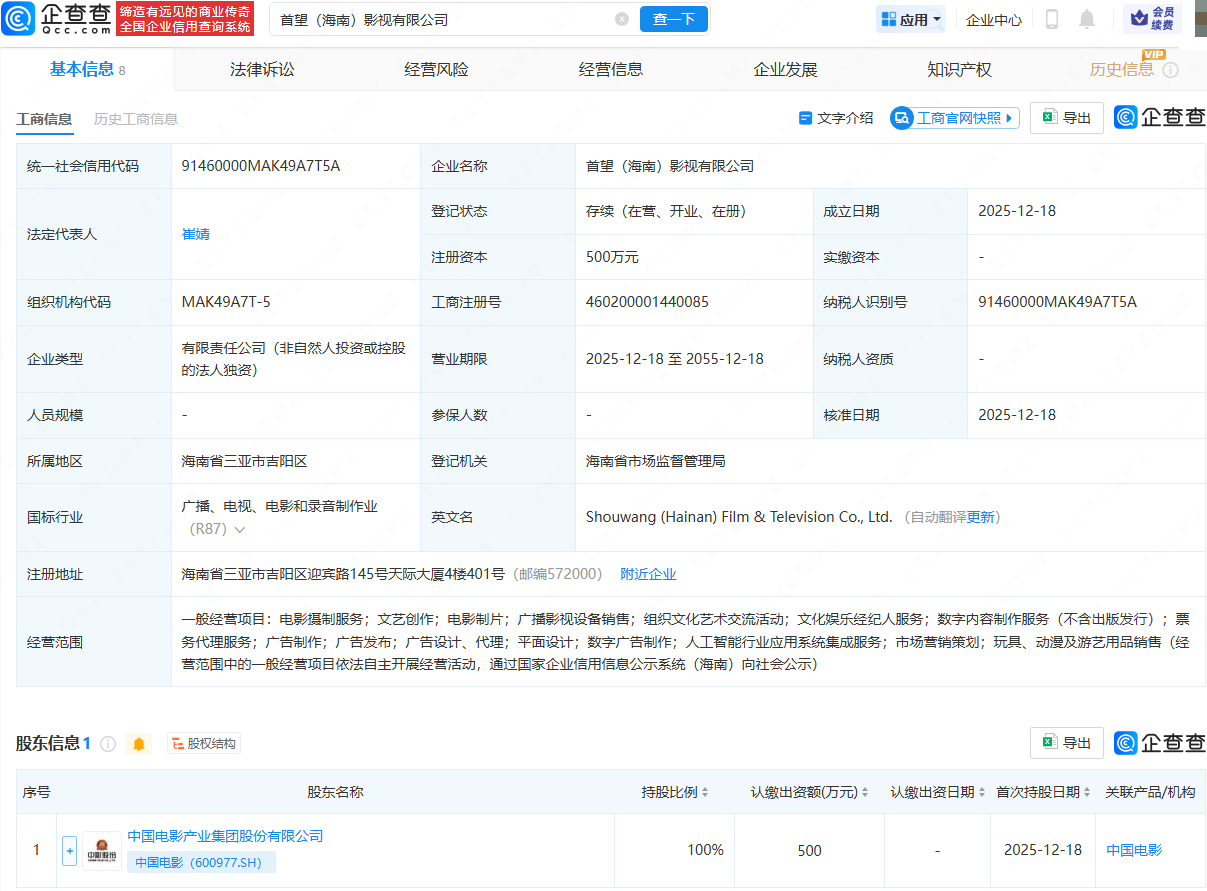Expand the shareholder row with the plus sign
1207x891 pixels.
(x=68, y=850)
